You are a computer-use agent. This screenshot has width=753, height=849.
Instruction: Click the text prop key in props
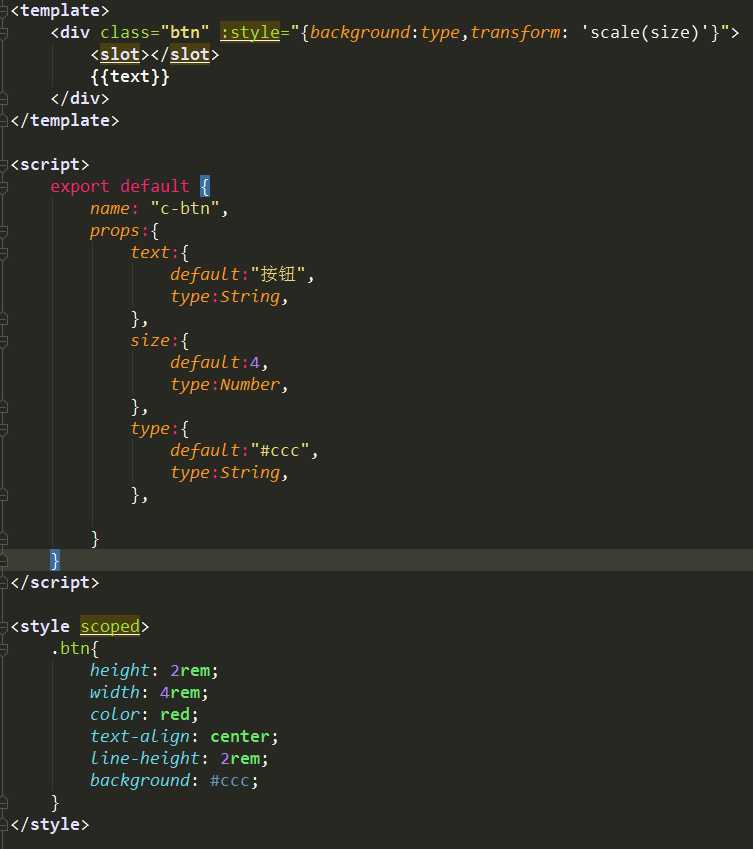tap(150, 253)
